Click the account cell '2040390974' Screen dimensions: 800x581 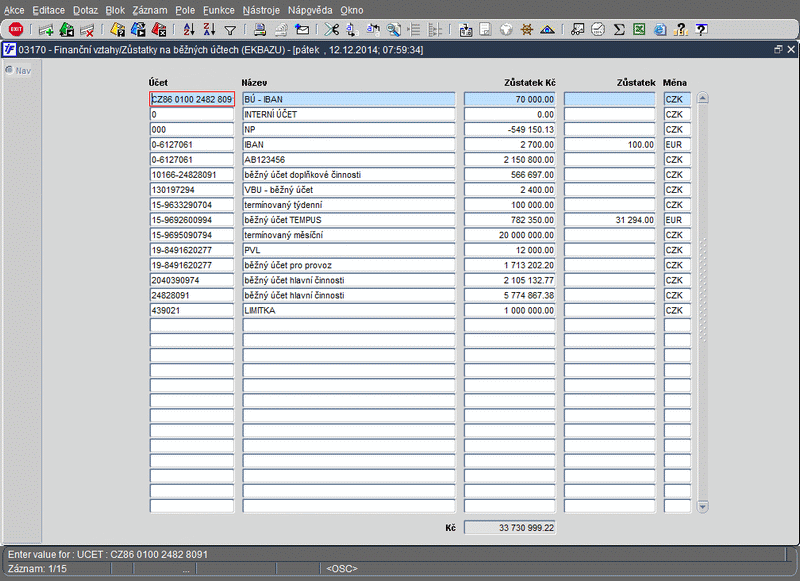pyautogui.click(x=192, y=280)
